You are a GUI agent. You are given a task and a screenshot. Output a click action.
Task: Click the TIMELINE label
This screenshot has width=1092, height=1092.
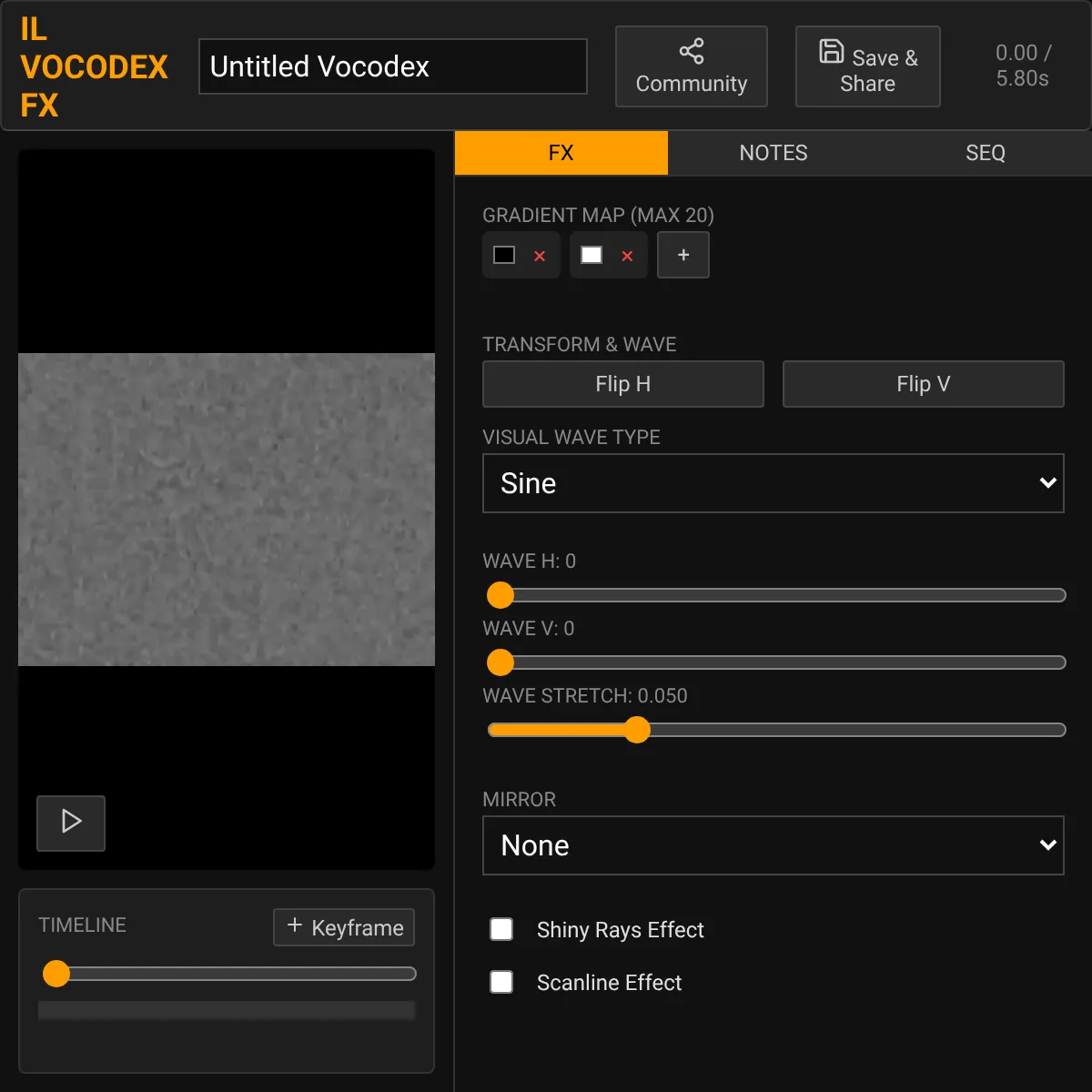[82, 925]
